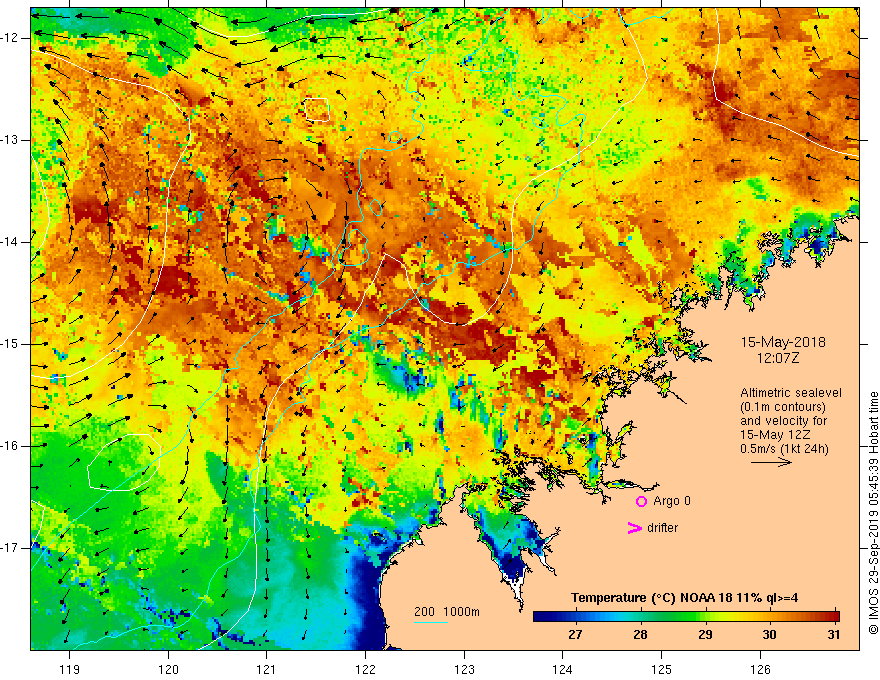The height and width of the screenshot is (680, 880).
Task: Click the 122 longitude axis label
Action: (365, 669)
